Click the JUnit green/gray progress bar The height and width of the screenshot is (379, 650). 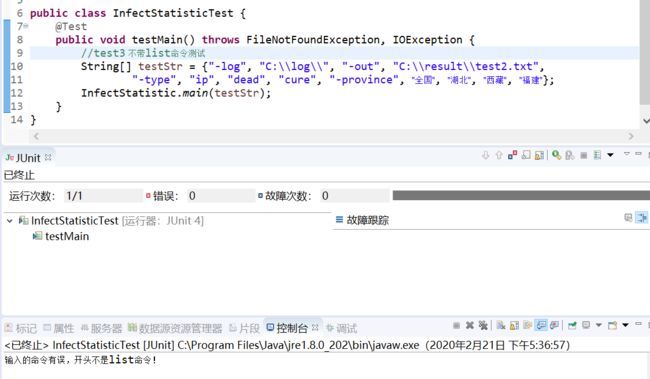click(521, 195)
